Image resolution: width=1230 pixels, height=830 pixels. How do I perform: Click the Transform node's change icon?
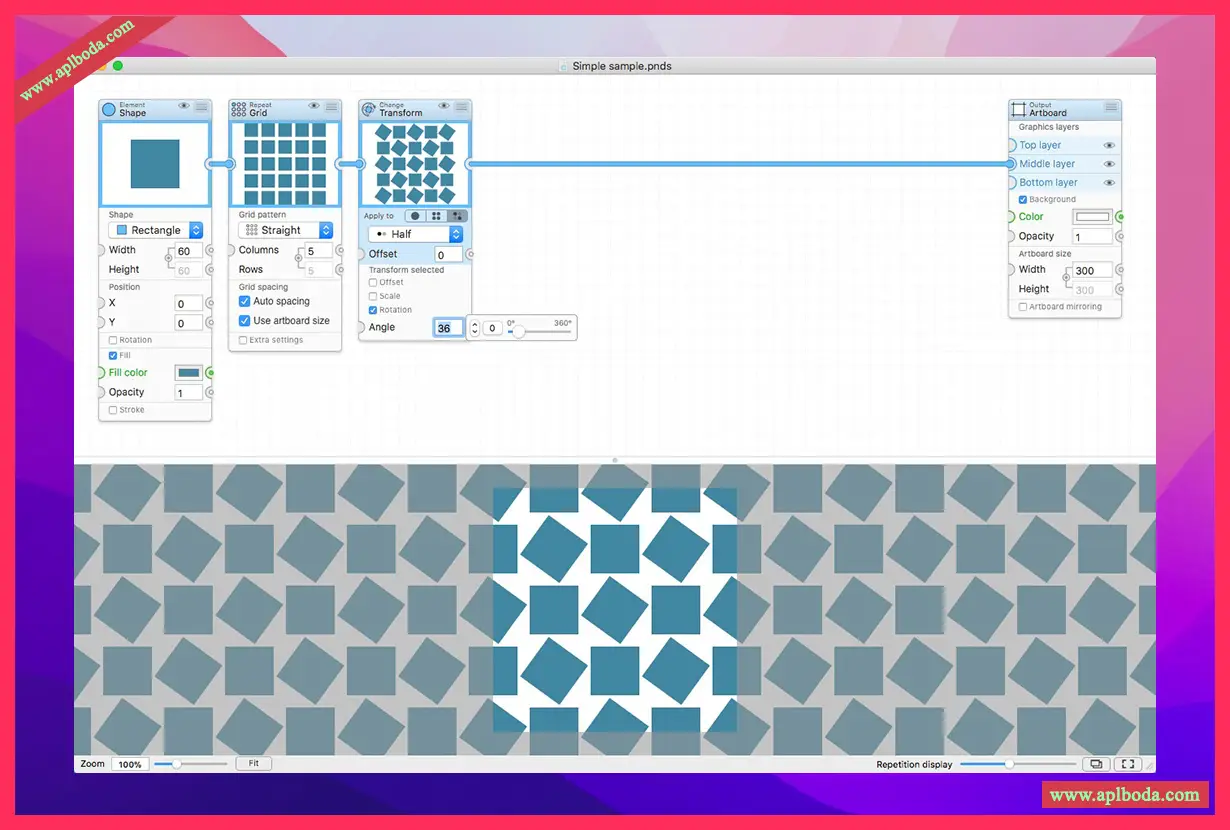pyautogui.click(x=368, y=109)
